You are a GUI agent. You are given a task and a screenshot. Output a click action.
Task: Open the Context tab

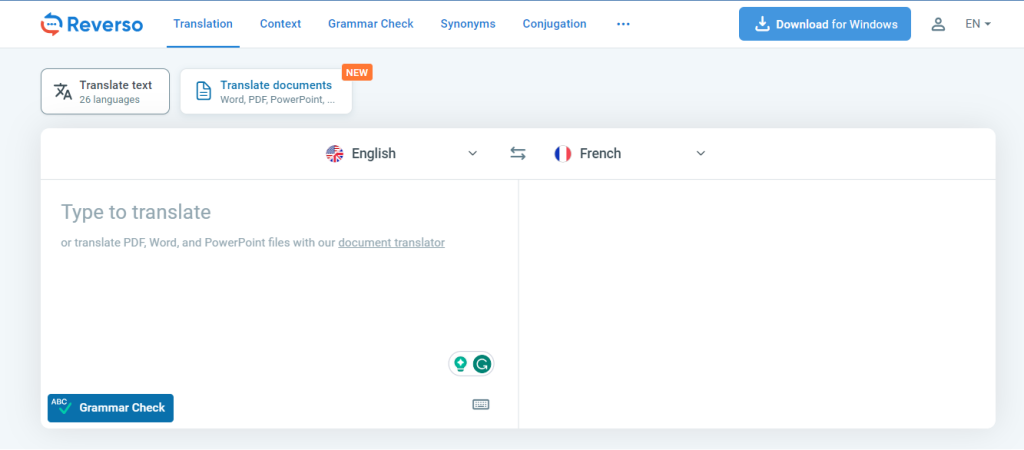pos(280,24)
